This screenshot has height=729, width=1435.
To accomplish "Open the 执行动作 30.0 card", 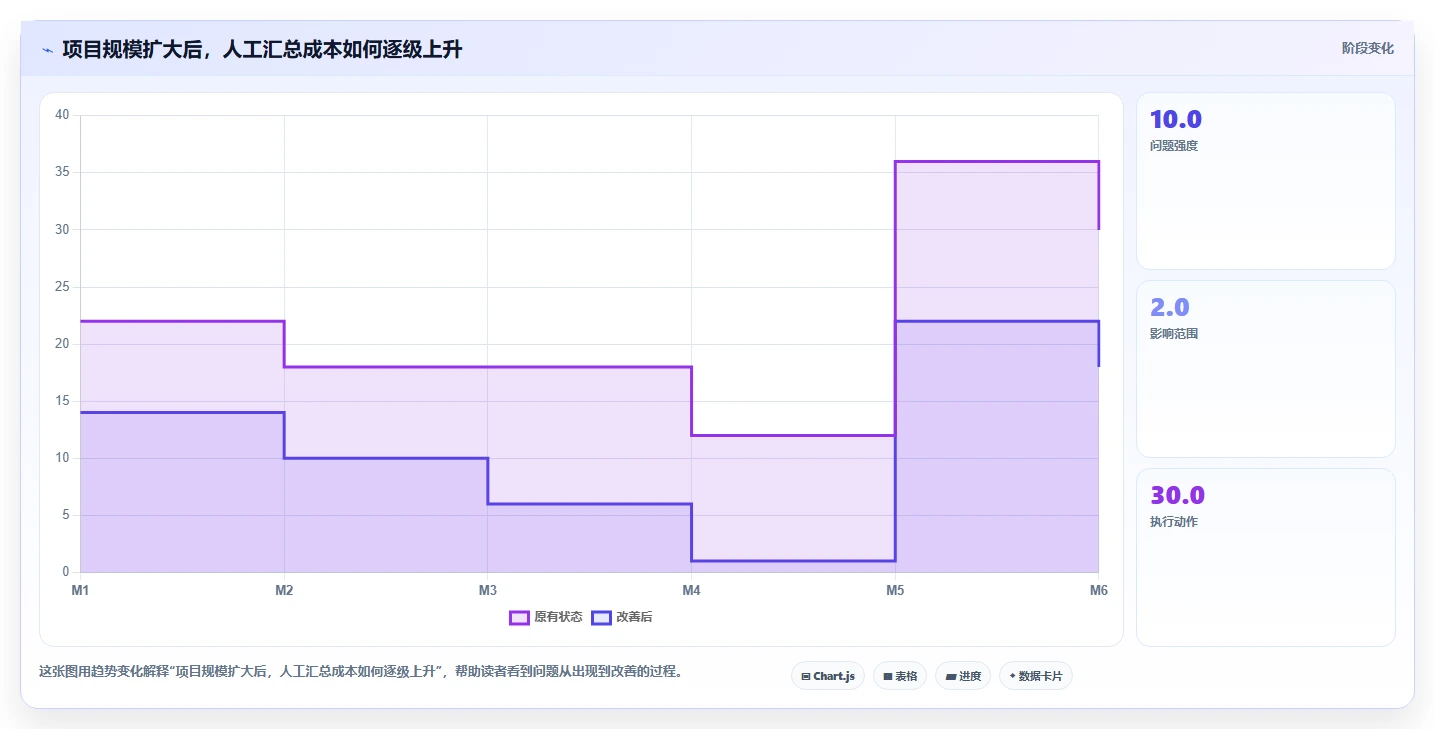I will tap(1266, 557).
